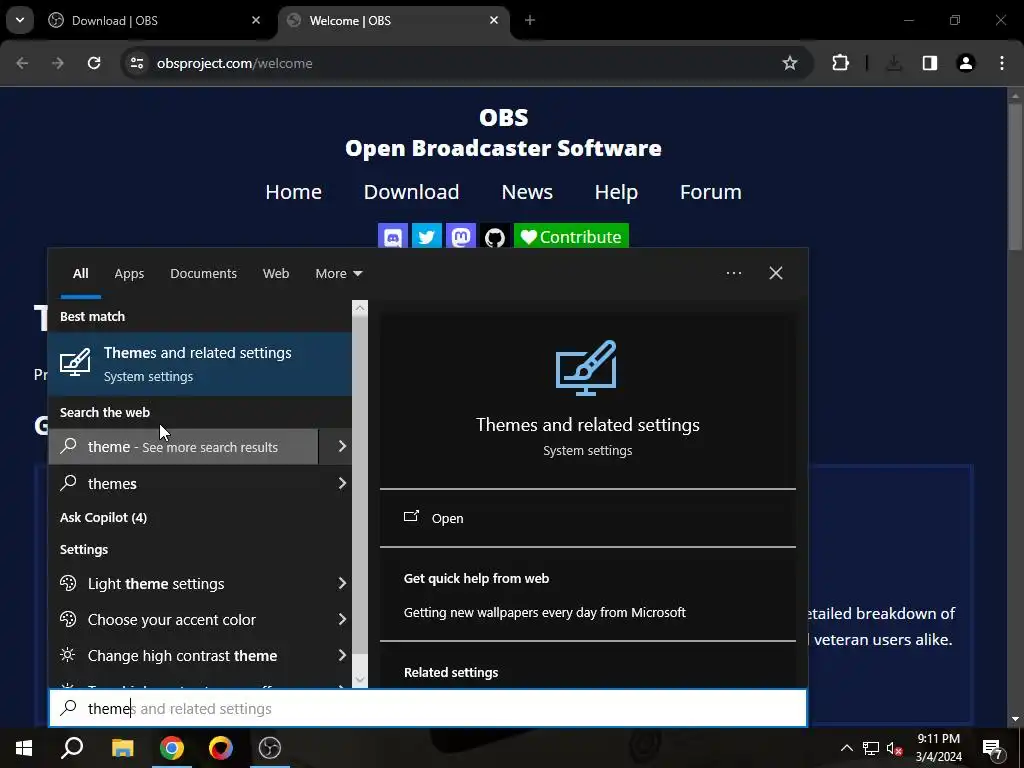Open a new browser tab
1024x768 pixels.
[530, 20]
